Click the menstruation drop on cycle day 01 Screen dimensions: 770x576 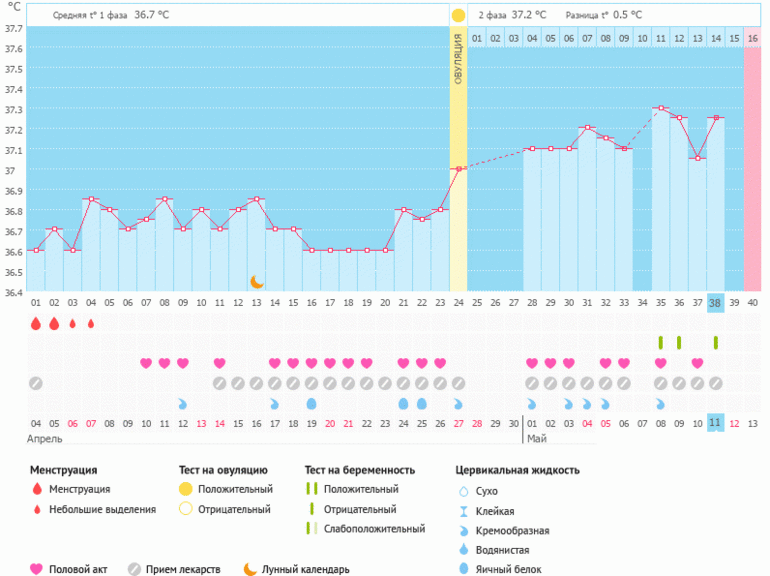click(36, 323)
